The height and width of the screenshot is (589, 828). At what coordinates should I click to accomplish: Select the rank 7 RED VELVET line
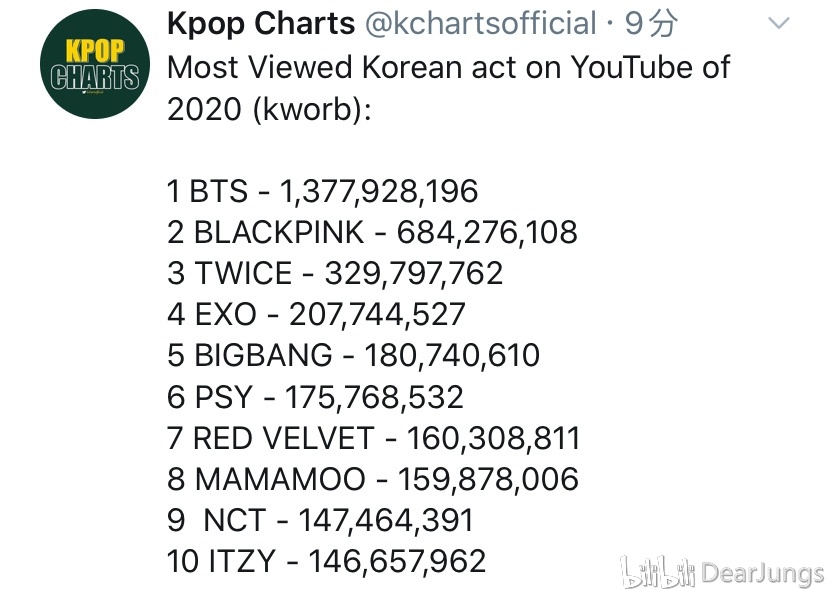pyautogui.click(x=373, y=438)
